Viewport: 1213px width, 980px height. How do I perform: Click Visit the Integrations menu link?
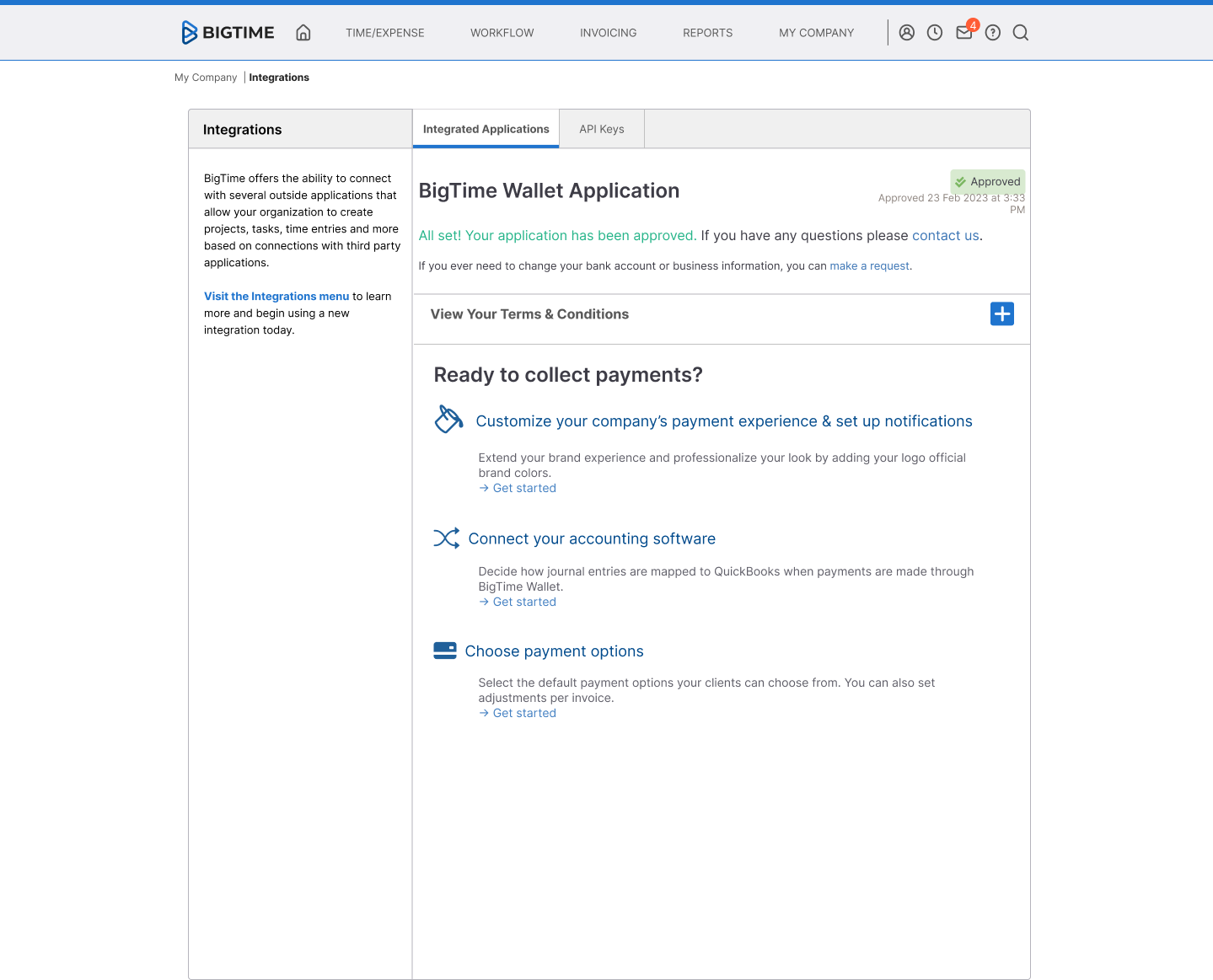tap(276, 296)
